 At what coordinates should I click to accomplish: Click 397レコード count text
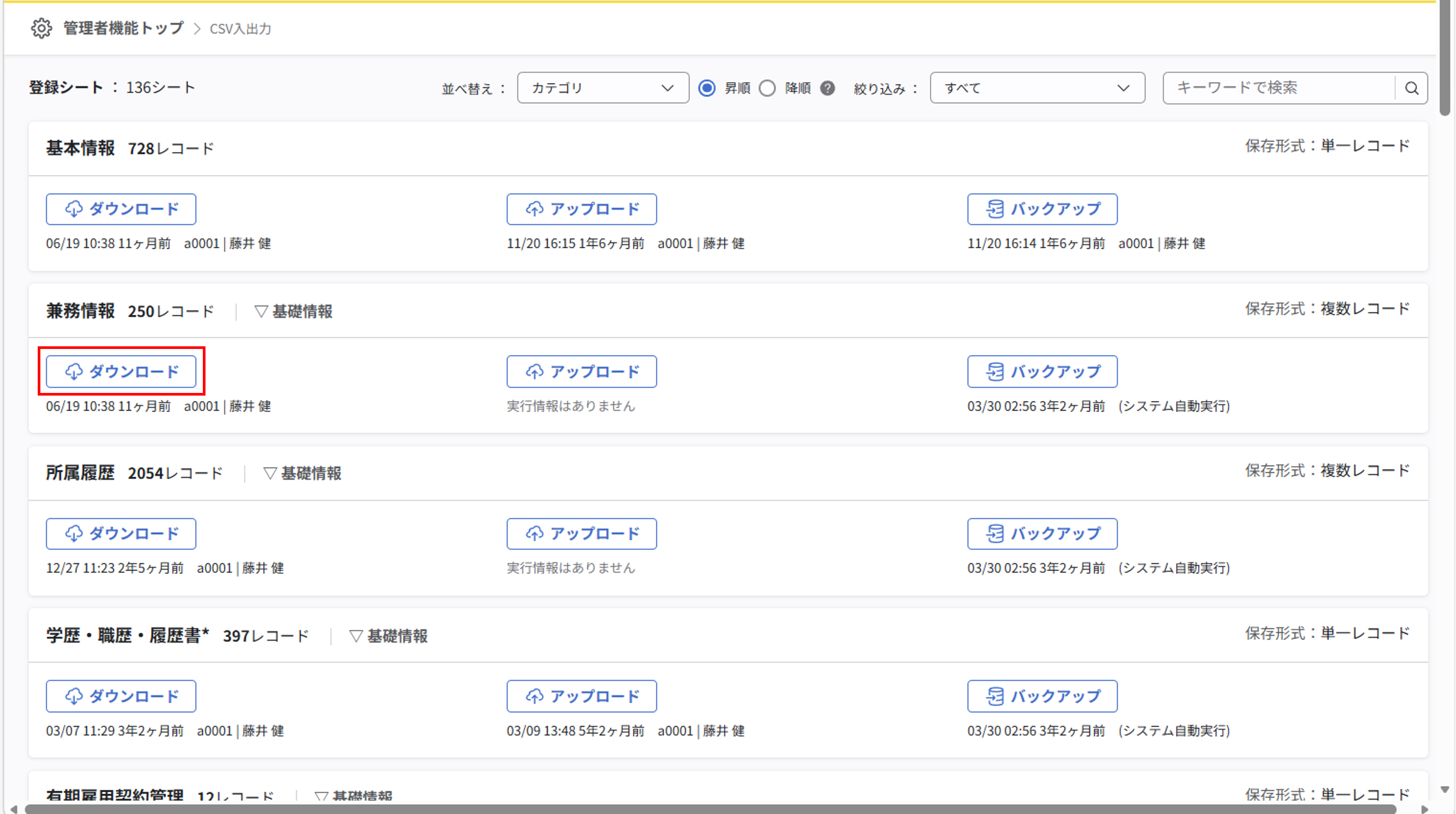[266, 636]
